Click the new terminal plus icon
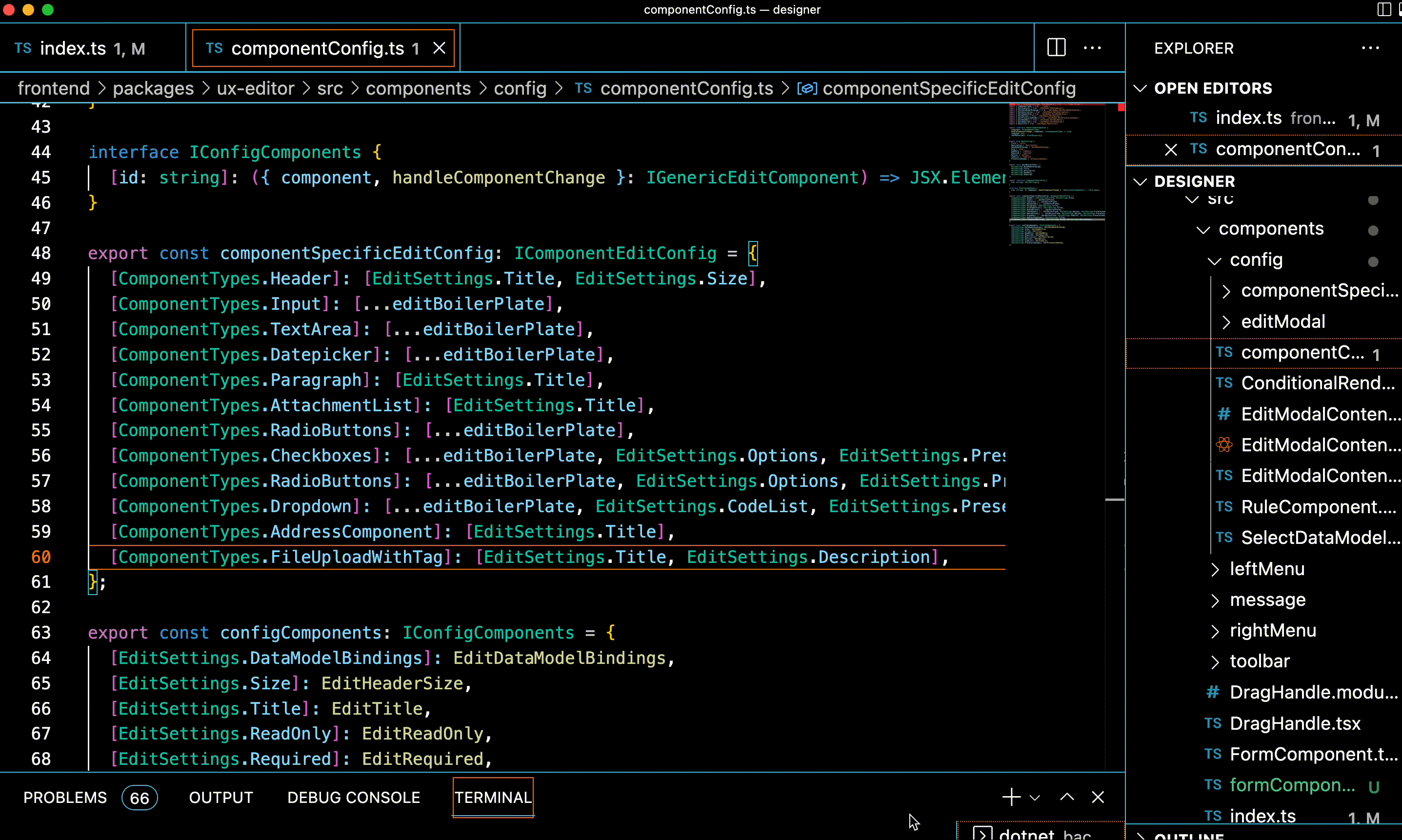 1011,797
